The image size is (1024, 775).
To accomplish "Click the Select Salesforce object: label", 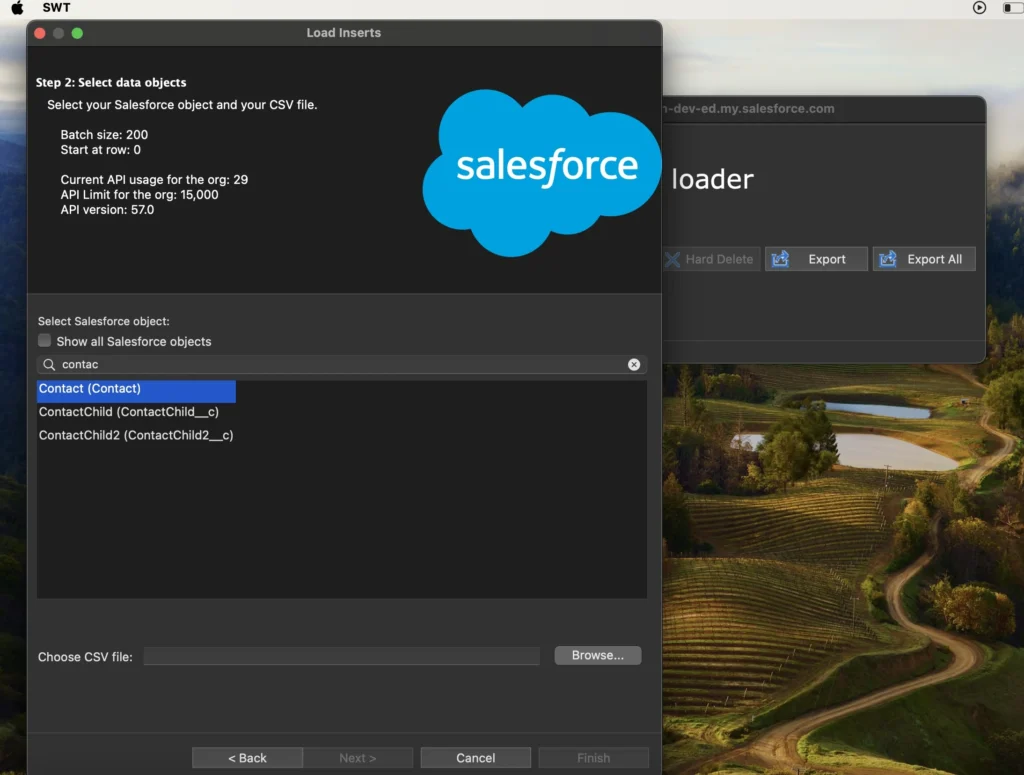I will (x=103, y=321).
